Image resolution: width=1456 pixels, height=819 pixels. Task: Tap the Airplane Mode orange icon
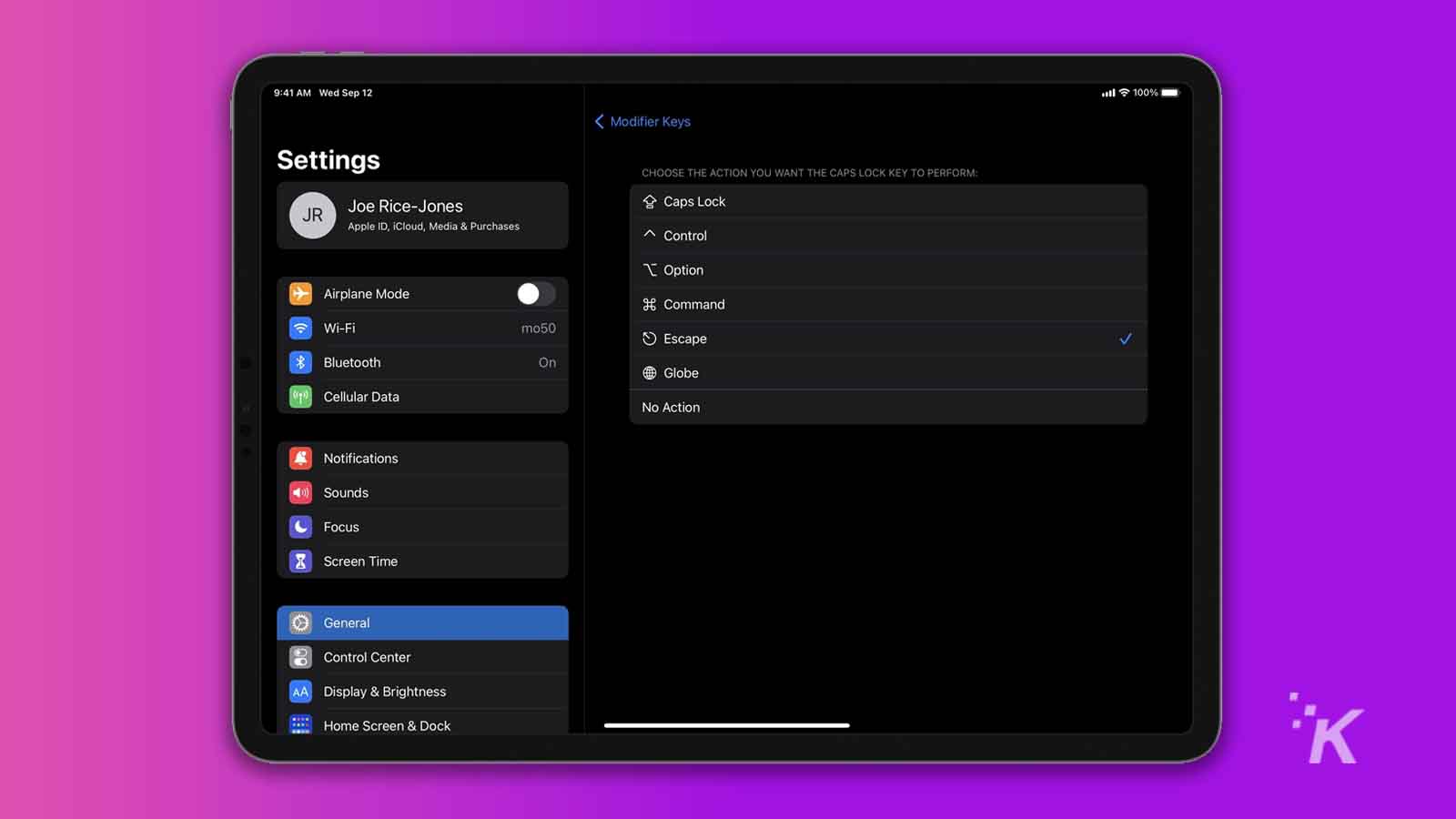[300, 293]
